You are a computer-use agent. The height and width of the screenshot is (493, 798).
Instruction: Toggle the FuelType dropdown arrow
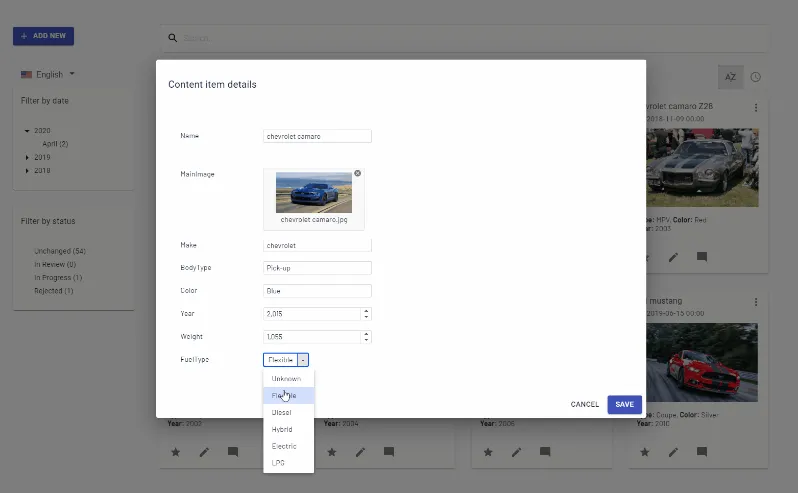pyautogui.click(x=303, y=360)
